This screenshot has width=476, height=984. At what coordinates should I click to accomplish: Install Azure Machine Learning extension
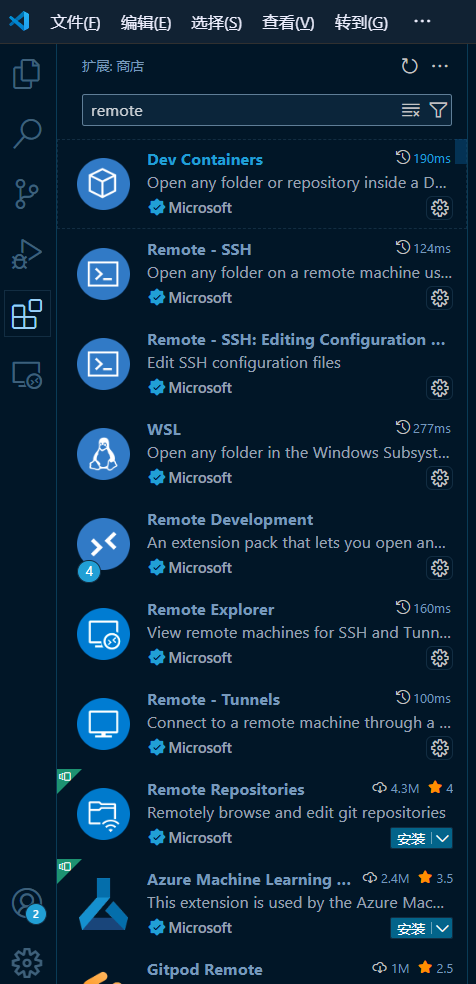[x=412, y=928]
